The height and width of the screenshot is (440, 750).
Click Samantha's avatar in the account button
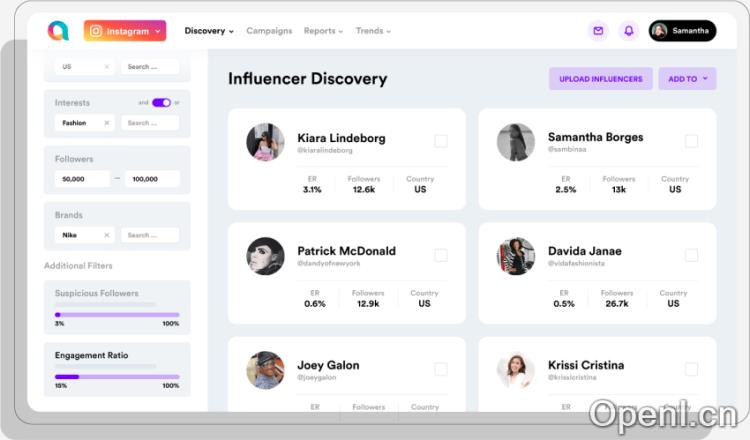pos(660,31)
